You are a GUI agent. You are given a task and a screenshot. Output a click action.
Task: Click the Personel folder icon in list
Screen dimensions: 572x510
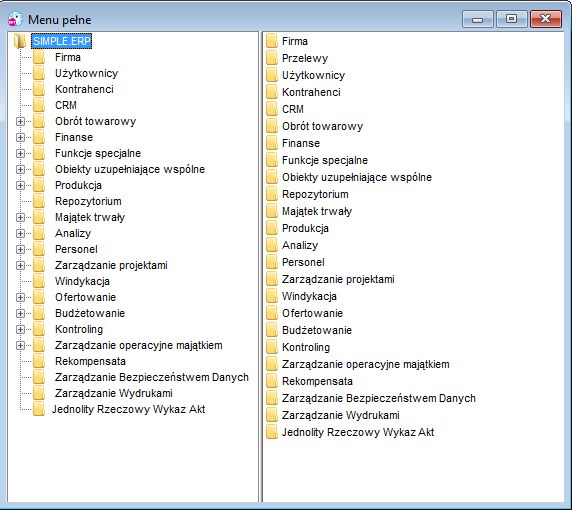tap(272, 262)
